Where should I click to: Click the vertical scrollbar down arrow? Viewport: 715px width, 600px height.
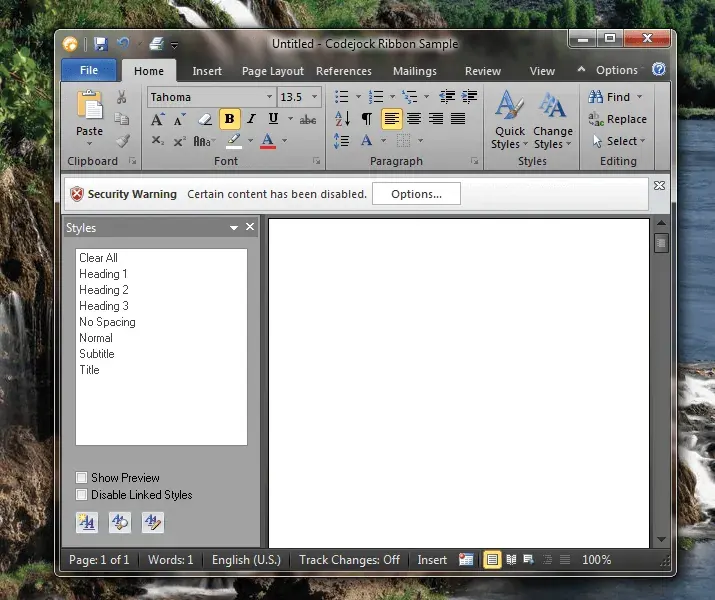pyautogui.click(x=661, y=540)
